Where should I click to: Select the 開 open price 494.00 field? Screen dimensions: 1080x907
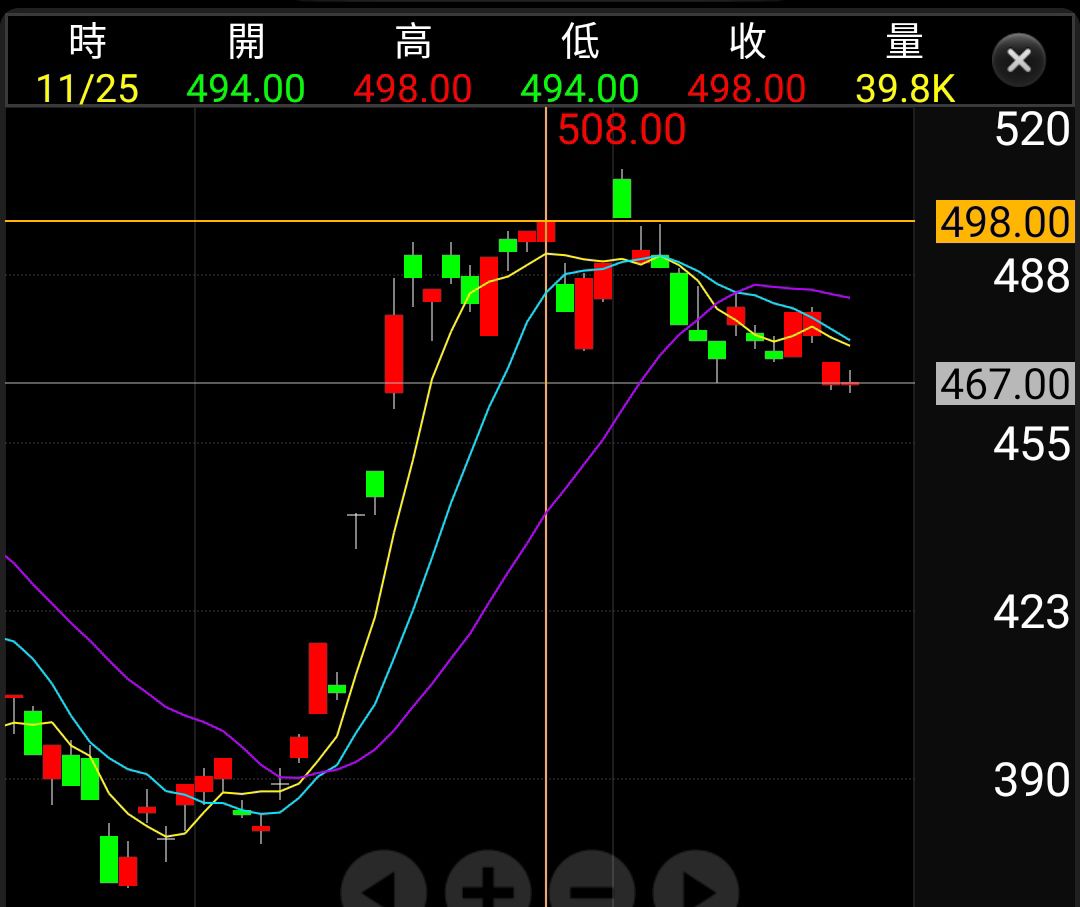point(246,89)
